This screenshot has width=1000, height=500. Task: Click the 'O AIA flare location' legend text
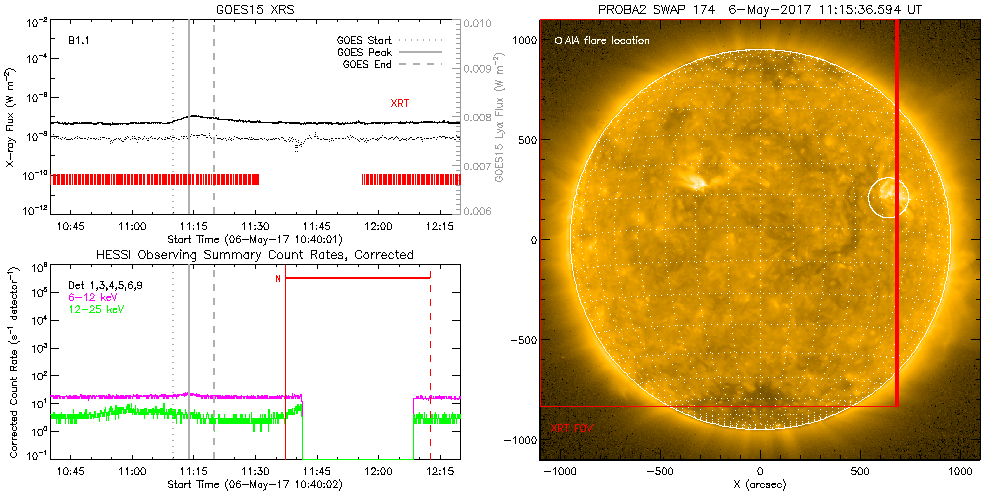point(602,41)
